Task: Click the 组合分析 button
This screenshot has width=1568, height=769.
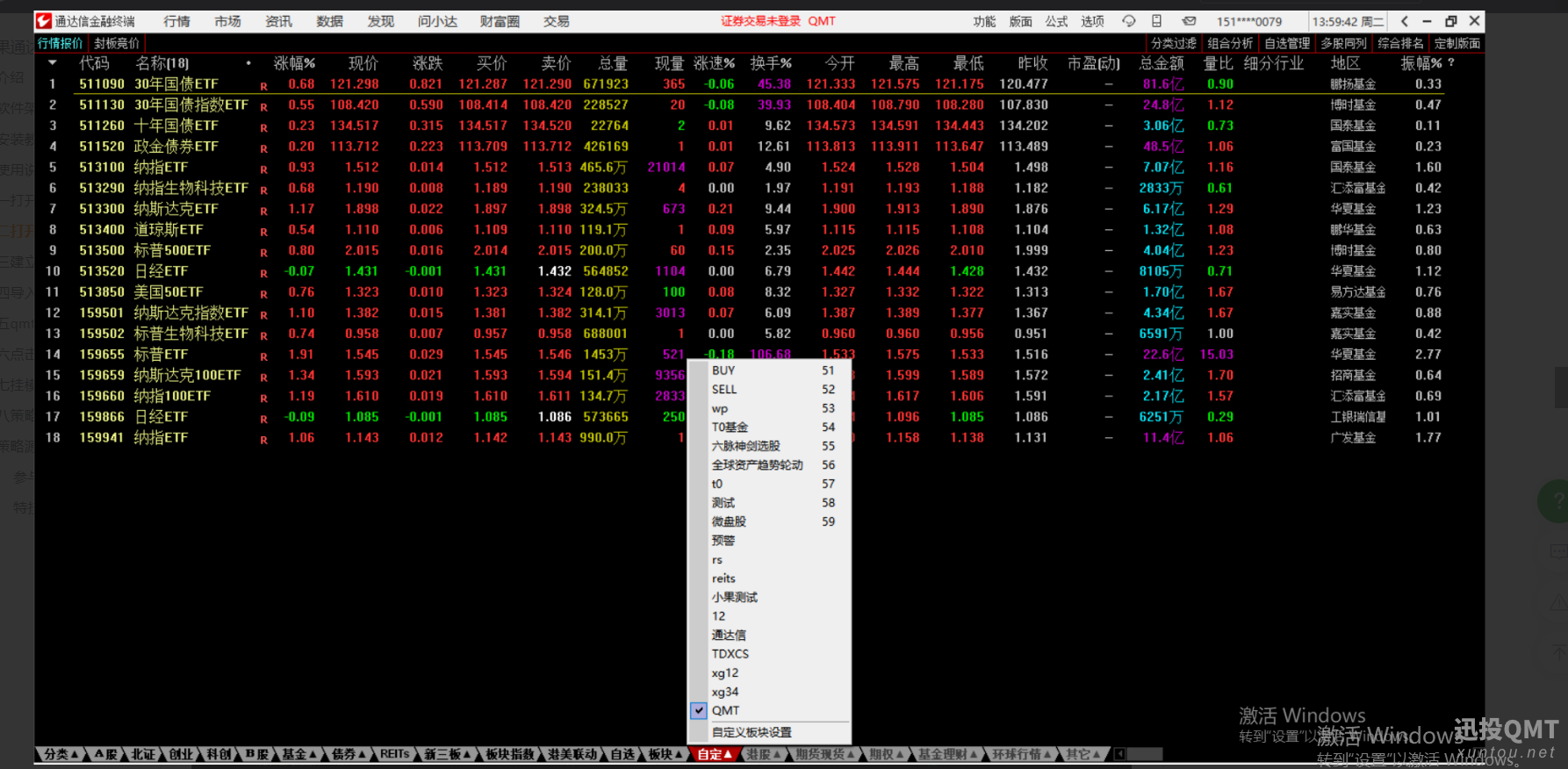Action: pyautogui.click(x=1230, y=43)
